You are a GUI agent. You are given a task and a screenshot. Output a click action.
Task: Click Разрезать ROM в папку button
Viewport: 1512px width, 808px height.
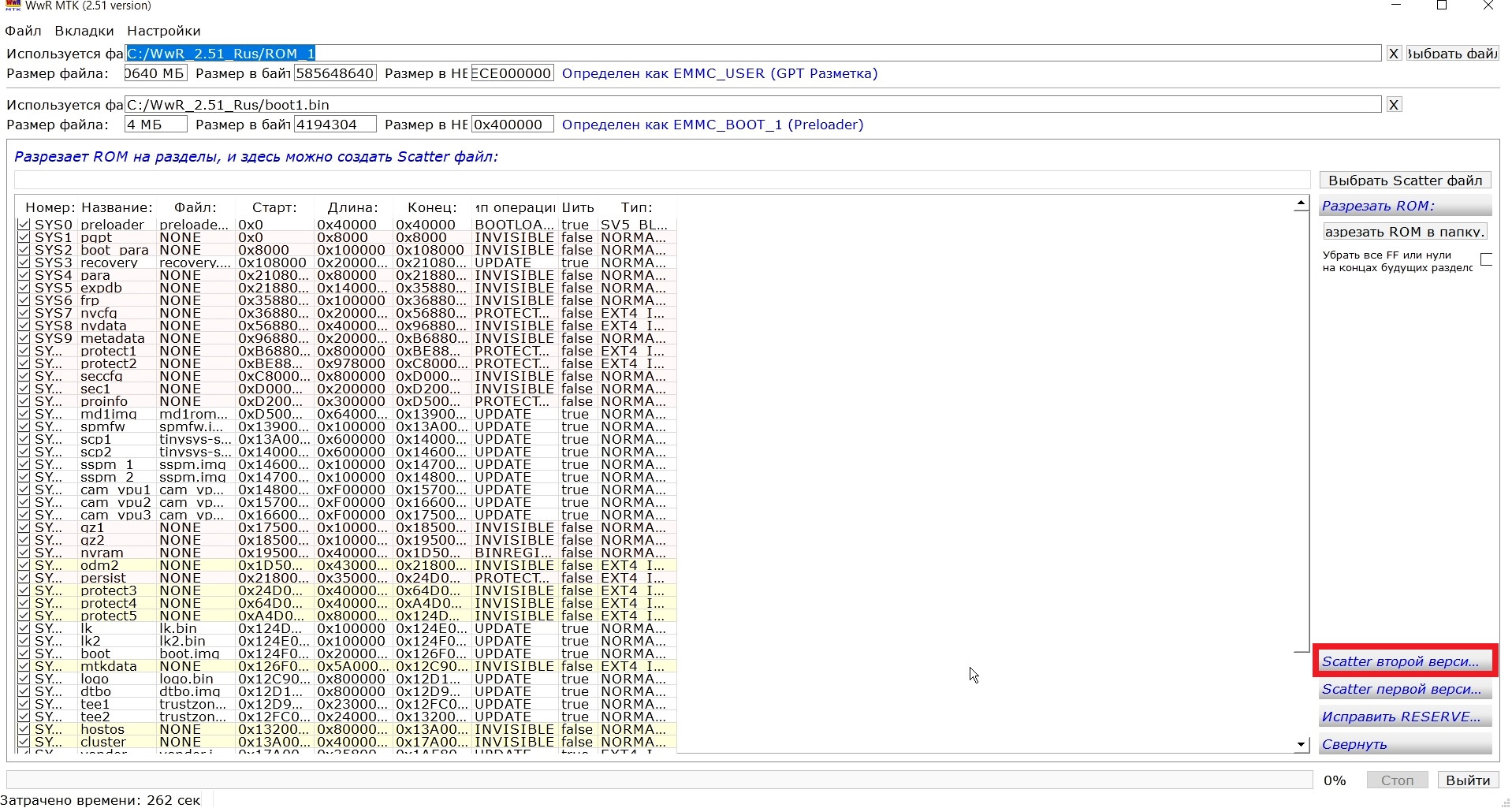point(1405,232)
